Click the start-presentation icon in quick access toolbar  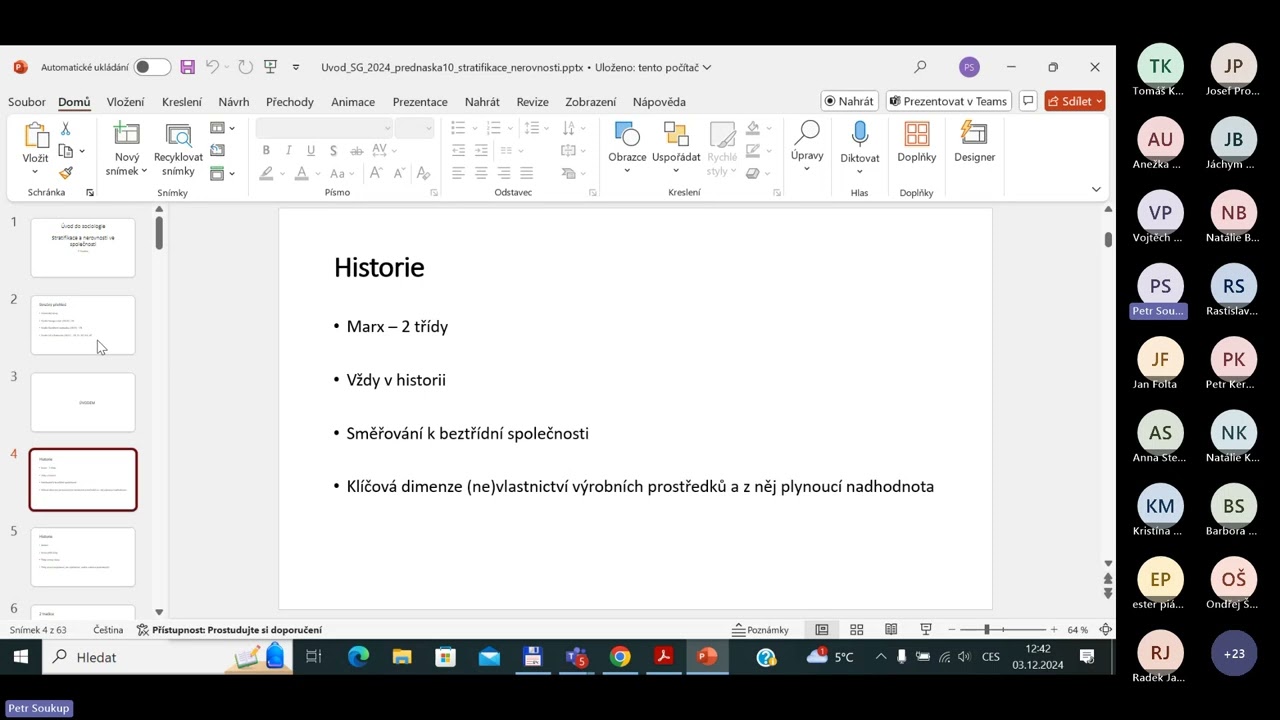(x=270, y=67)
